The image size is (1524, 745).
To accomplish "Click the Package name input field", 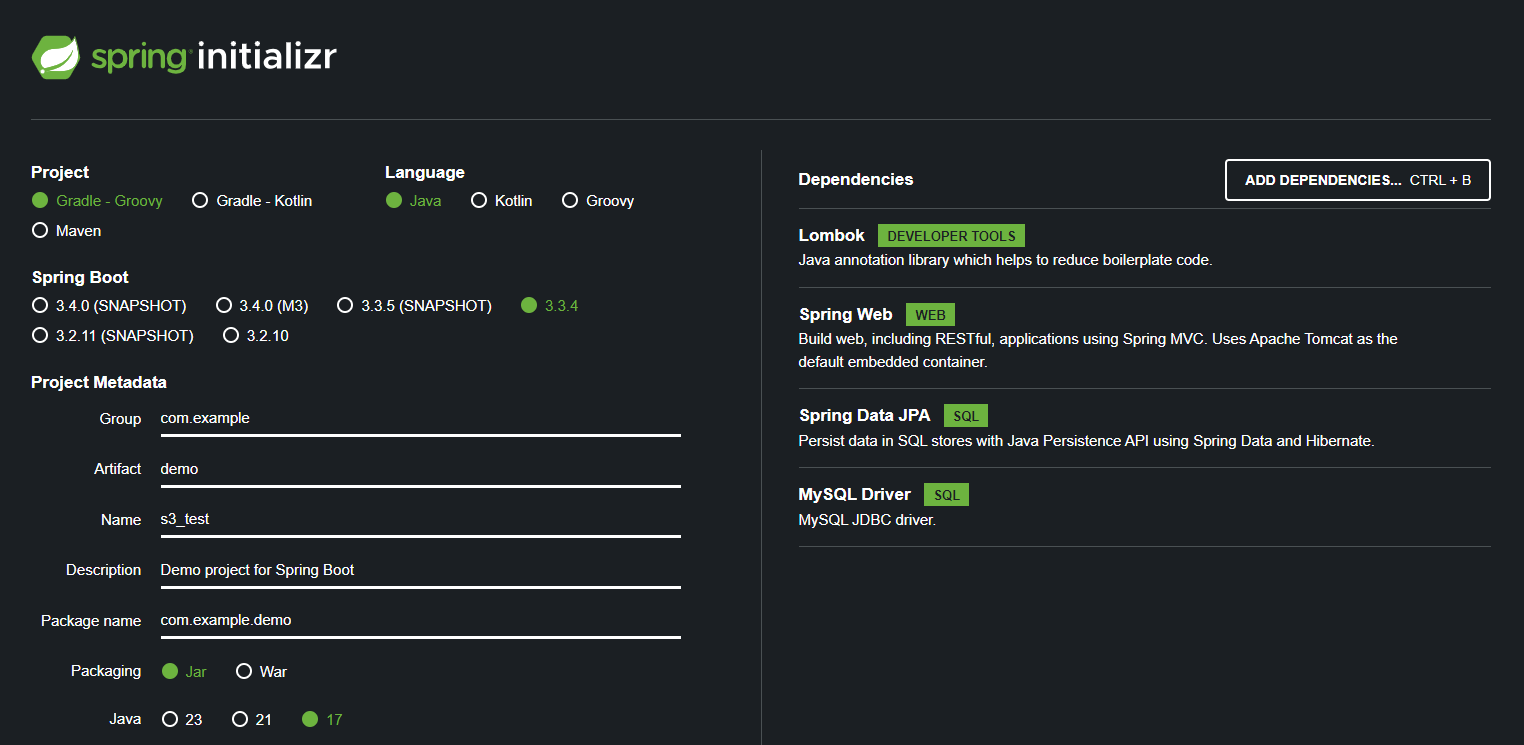I will (420, 620).
